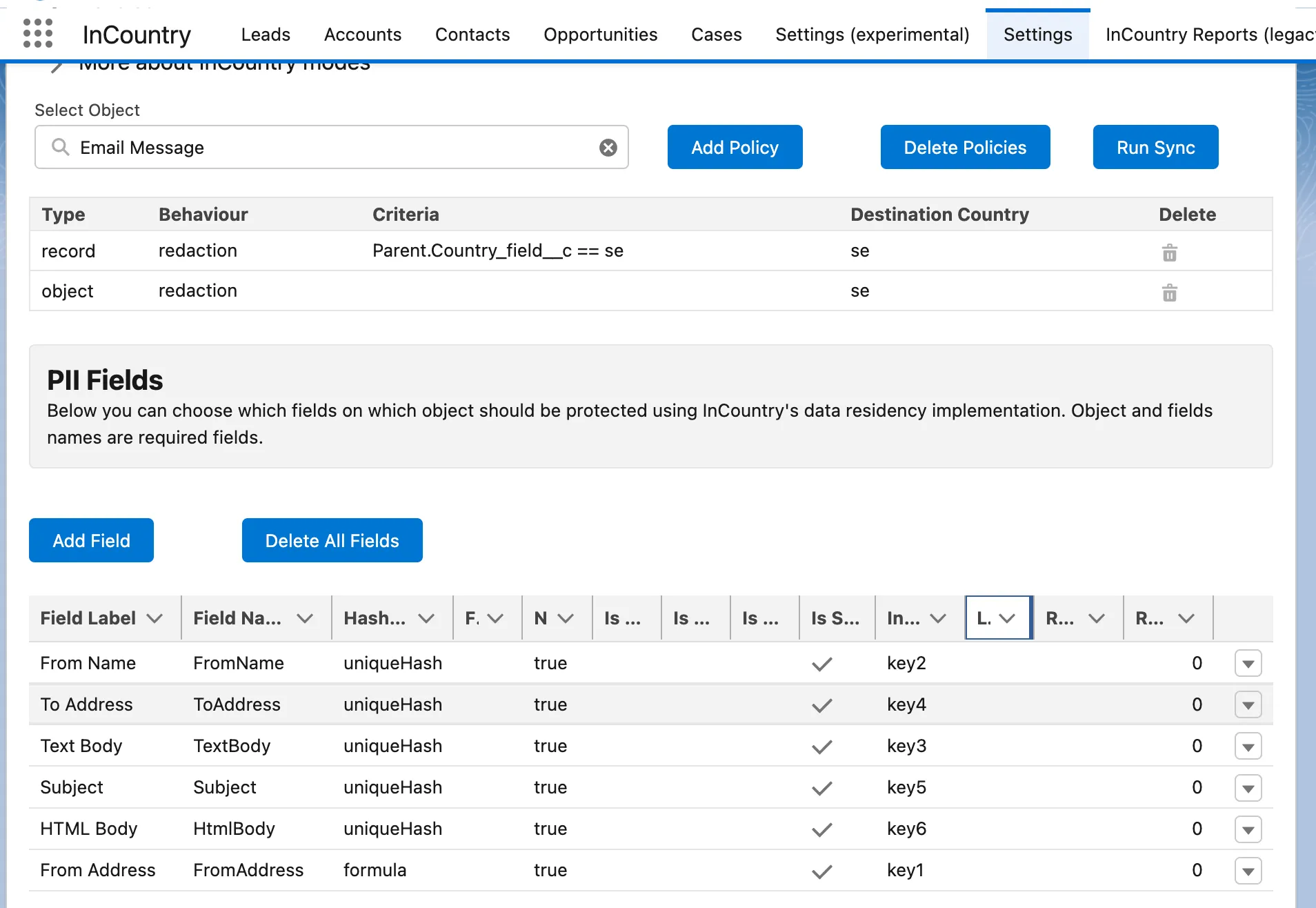
Task: Click the search icon in Select Object
Action: coord(61,147)
